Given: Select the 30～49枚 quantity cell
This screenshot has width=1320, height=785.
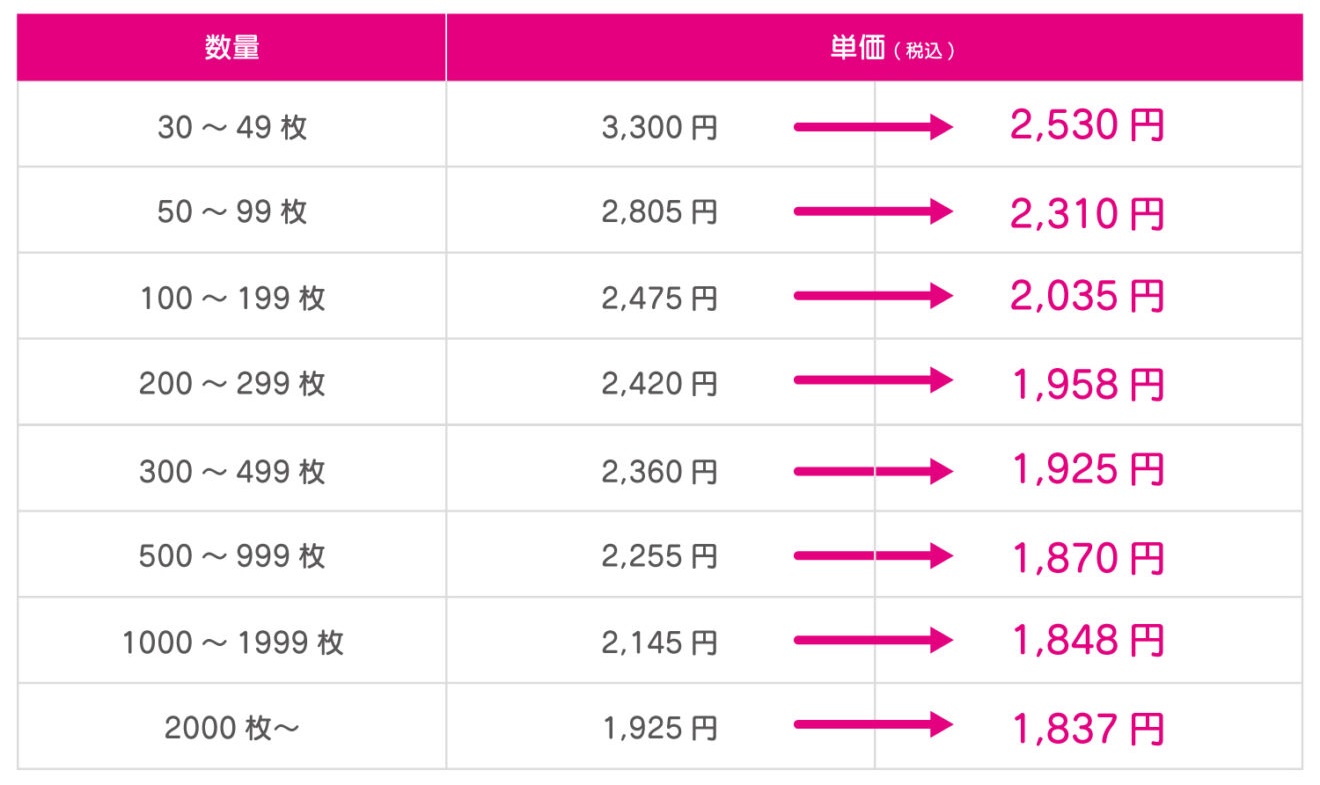Looking at the screenshot, I should (232, 127).
